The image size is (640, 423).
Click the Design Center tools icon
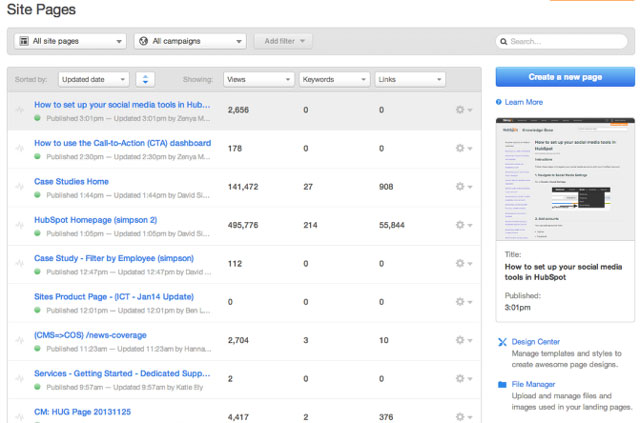point(502,342)
